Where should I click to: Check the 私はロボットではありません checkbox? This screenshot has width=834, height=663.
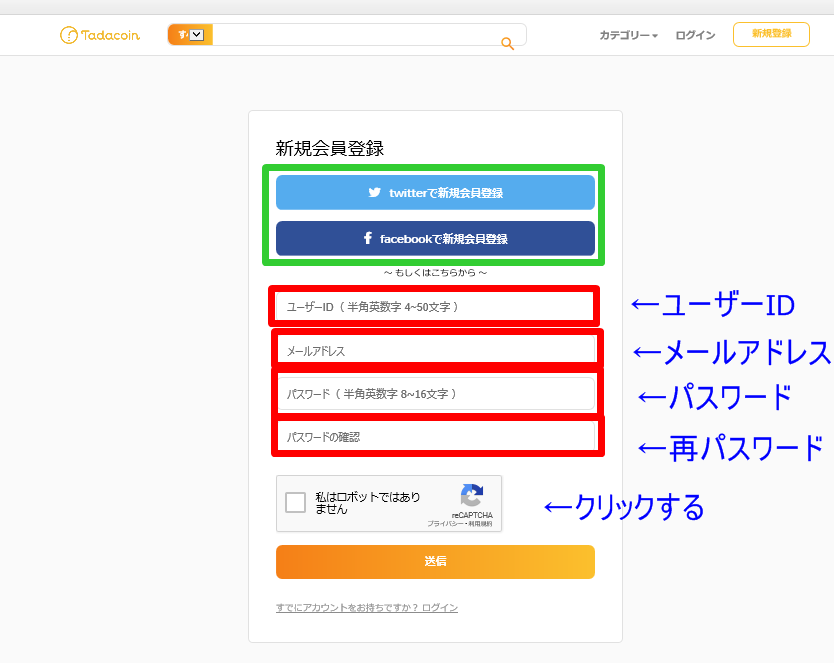pos(295,503)
